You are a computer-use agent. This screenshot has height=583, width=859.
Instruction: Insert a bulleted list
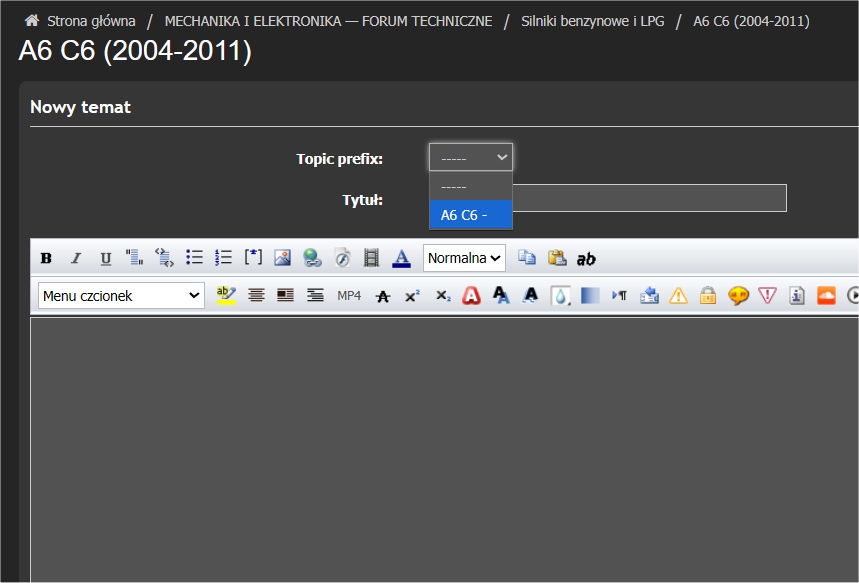[194, 258]
